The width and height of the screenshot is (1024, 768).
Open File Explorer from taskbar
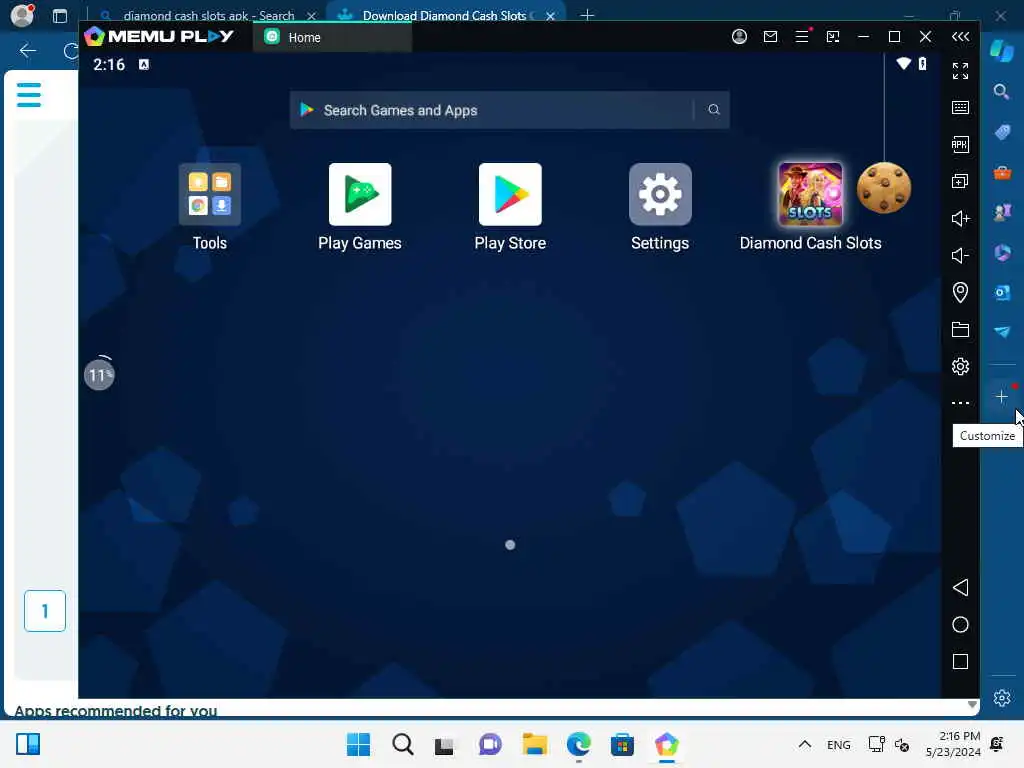(x=535, y=744)
